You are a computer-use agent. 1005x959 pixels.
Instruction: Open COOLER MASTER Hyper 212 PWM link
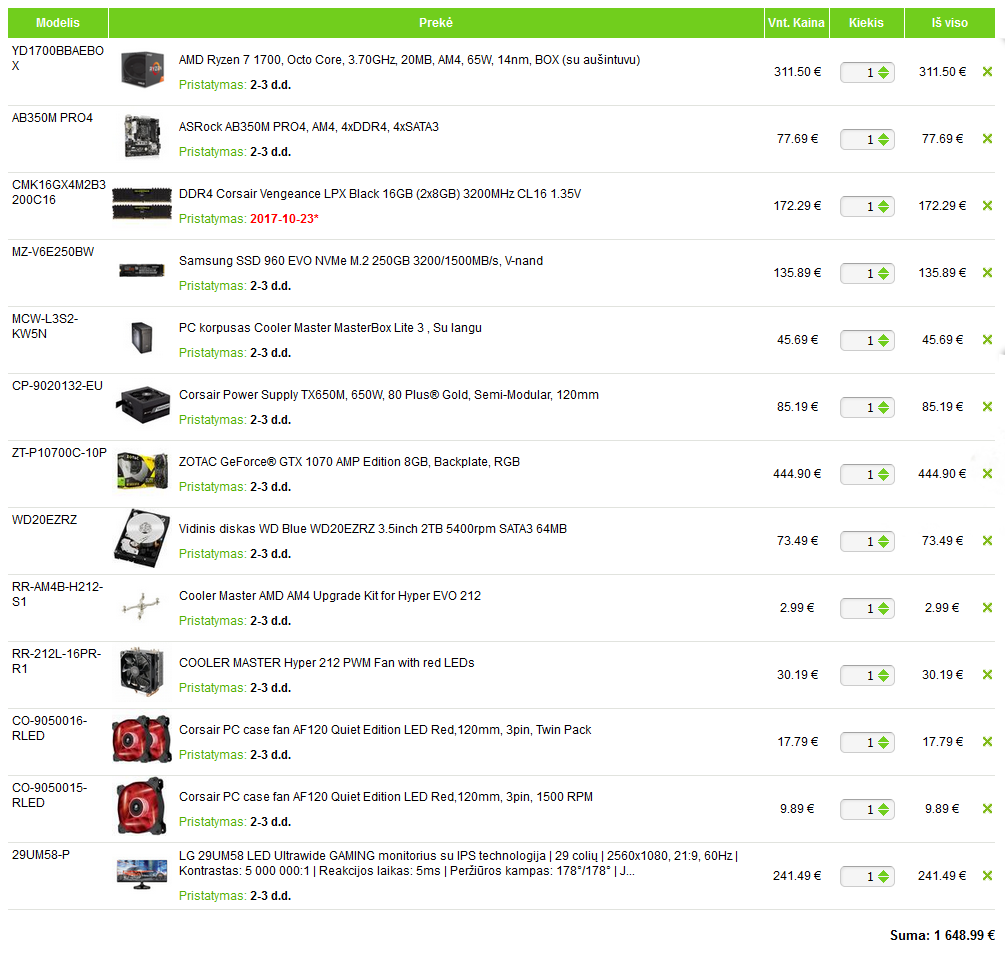tap(327, 663)
